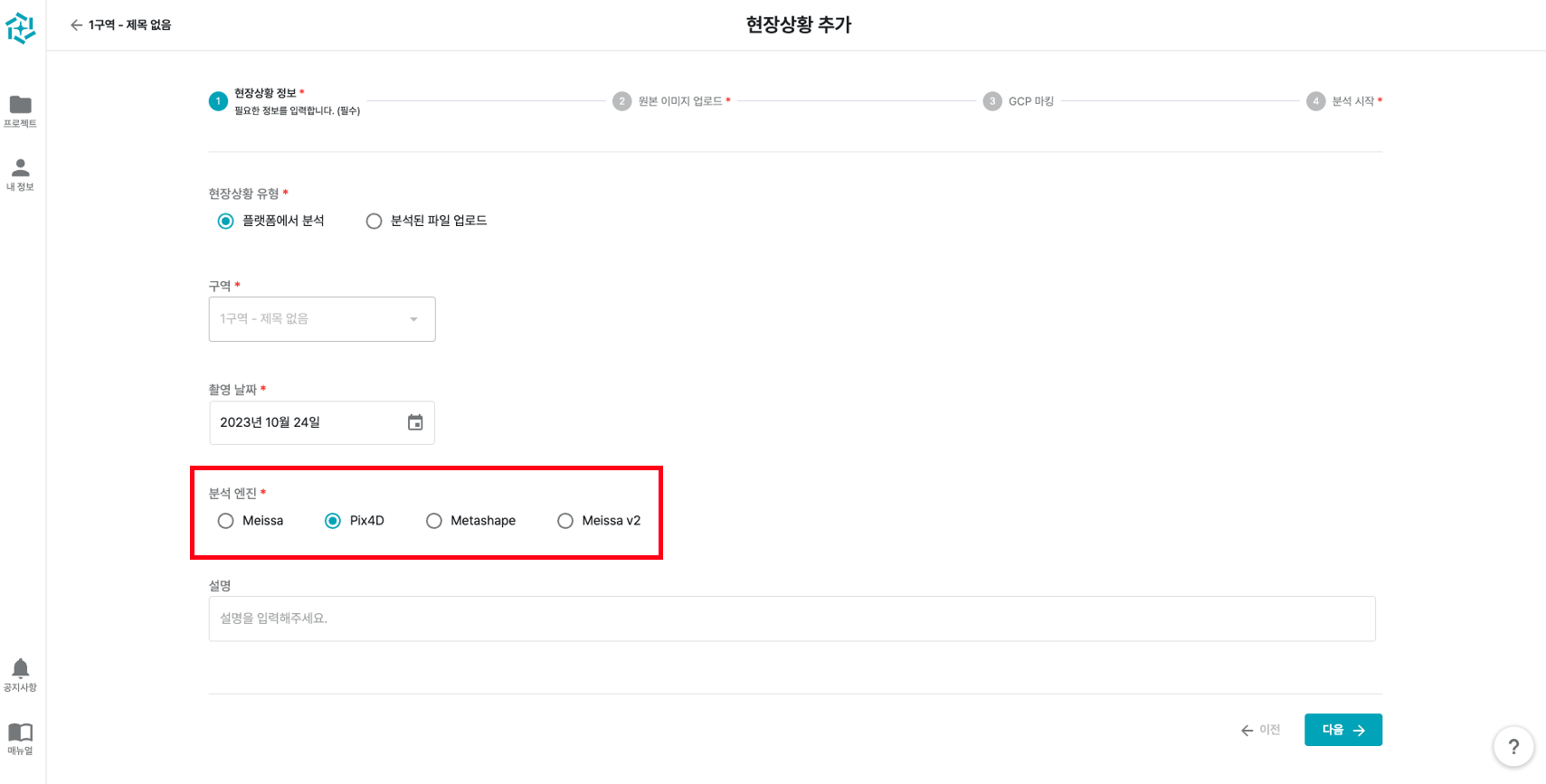Click the Meissa logo icon
The height and width of the screenshot is (784, 1546).
click(21, 28)
